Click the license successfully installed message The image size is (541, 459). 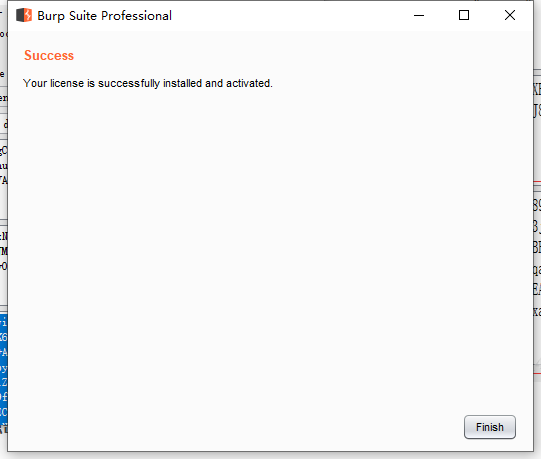[148, 83]
